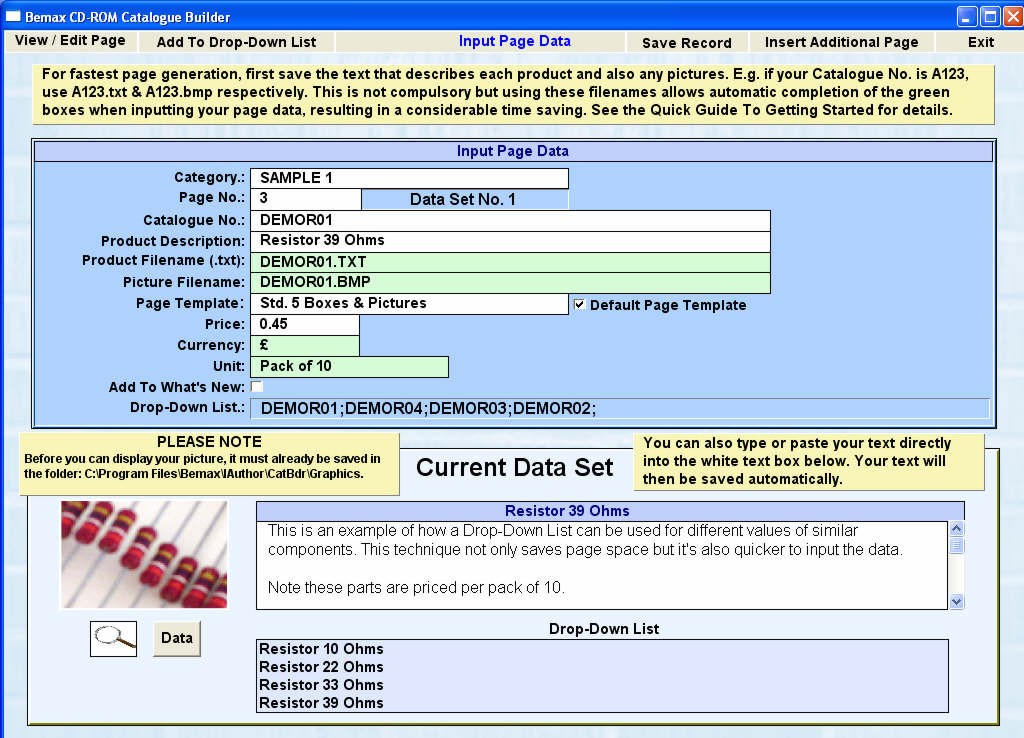Click the Current Data Set heading

[x=515, y=468]
